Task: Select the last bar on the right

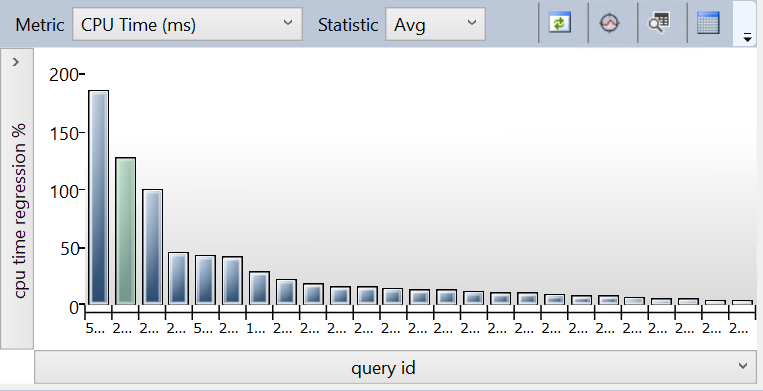Action: click(742, 302)
